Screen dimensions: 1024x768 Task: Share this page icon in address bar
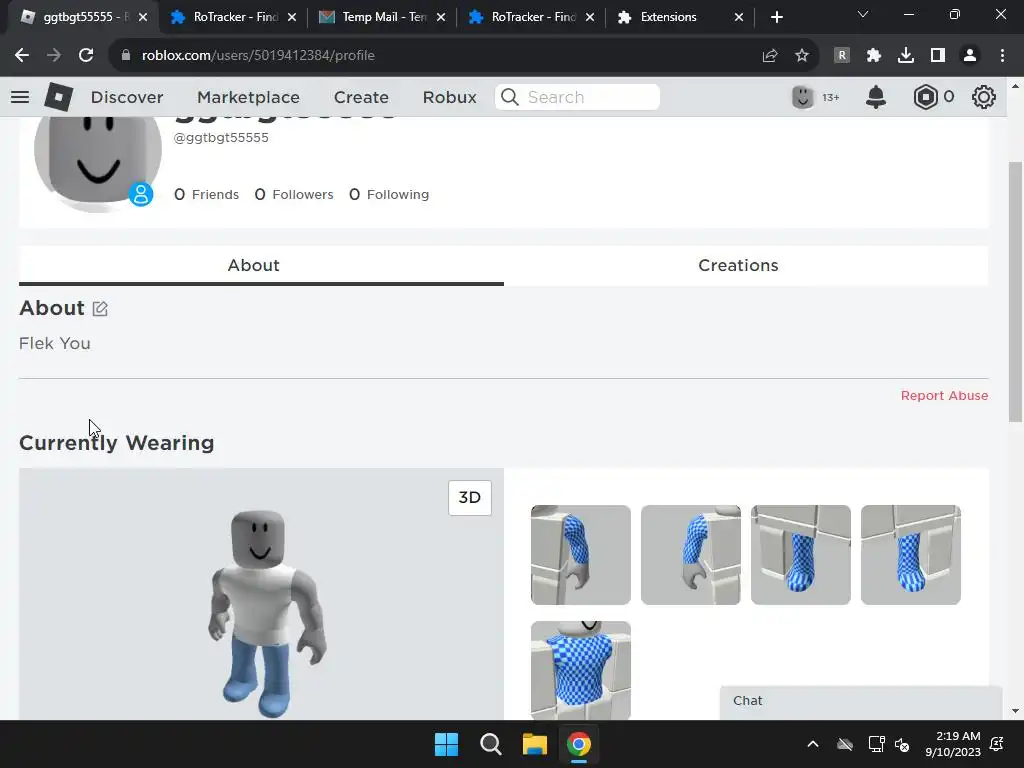point(770,56)
